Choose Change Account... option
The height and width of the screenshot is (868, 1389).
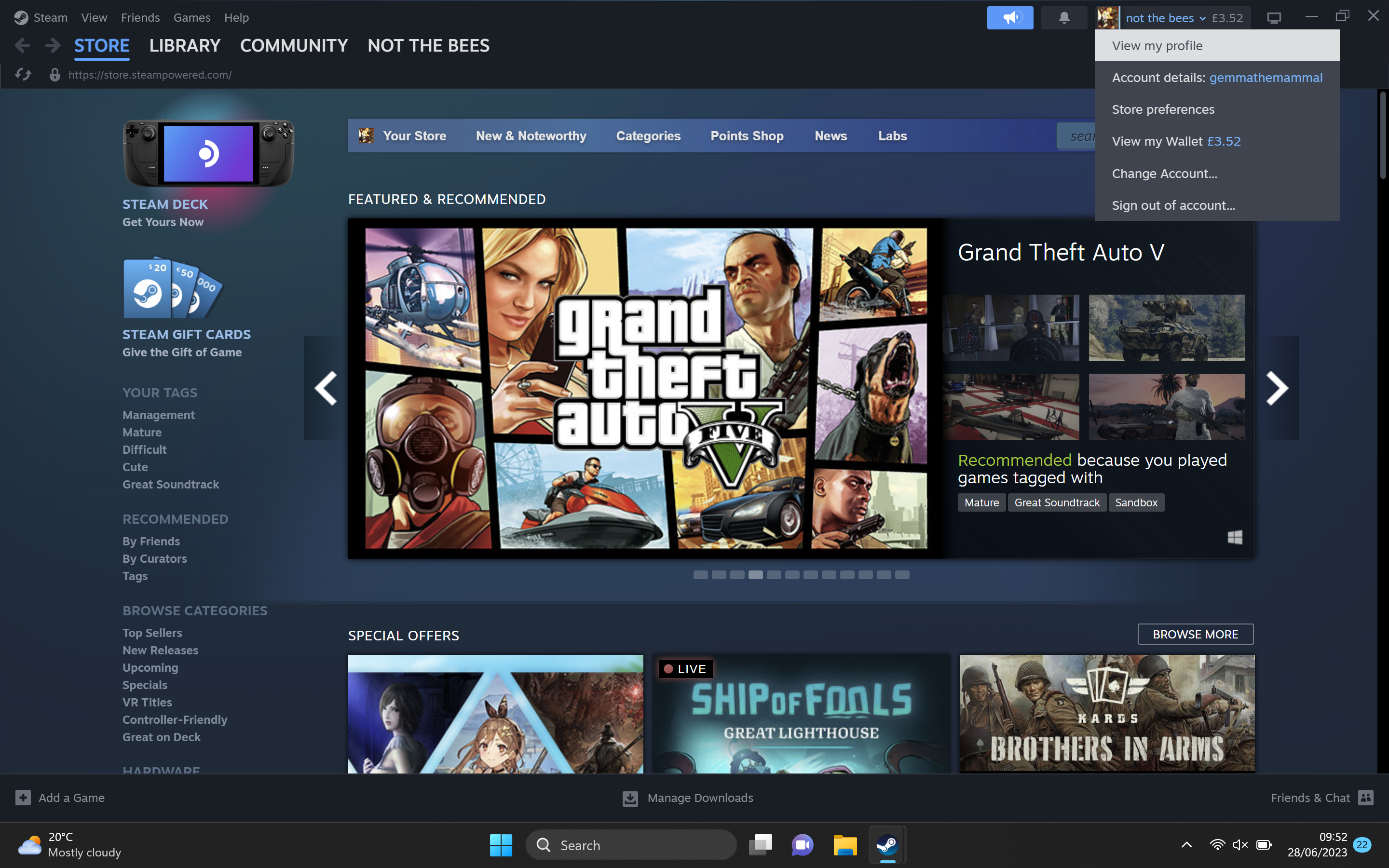coord(1217,174)
